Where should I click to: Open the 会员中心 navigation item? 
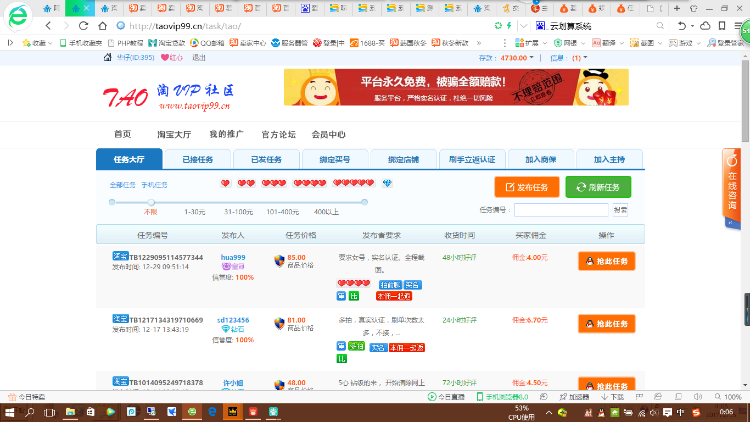[328, 134]
